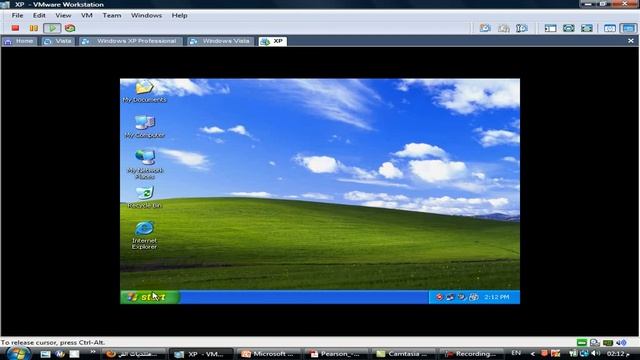This screenshot has width=640, height=360.
Task: Select Internet Explorer icon on XP desktop
Action: click(144, 235)
